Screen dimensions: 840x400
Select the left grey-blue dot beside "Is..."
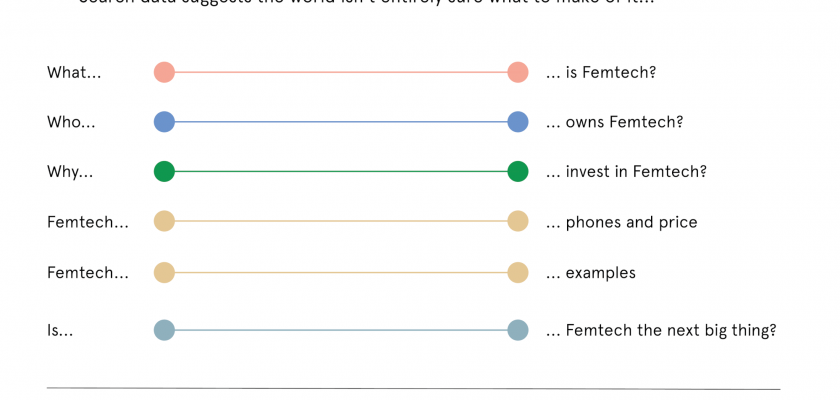[164, 330]
